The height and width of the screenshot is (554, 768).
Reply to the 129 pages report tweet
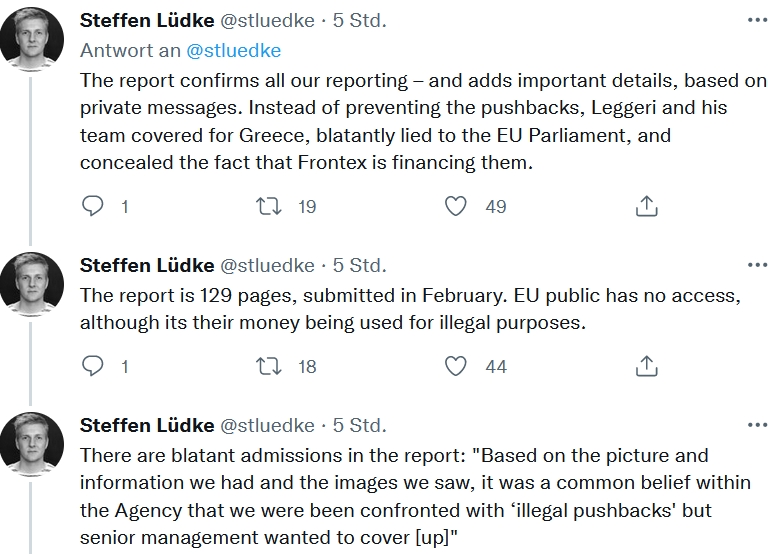pos(93,366)
